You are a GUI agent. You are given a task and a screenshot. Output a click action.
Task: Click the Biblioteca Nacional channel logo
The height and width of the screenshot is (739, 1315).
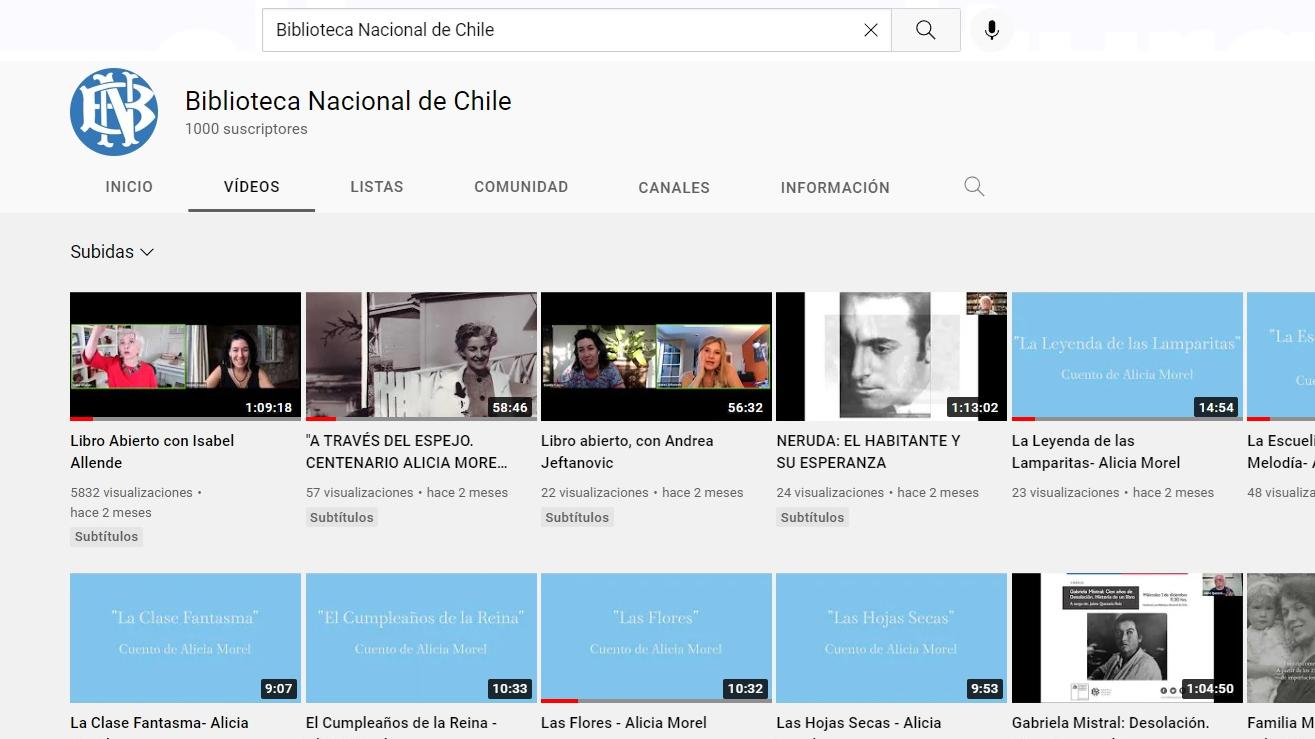[114, 112]
